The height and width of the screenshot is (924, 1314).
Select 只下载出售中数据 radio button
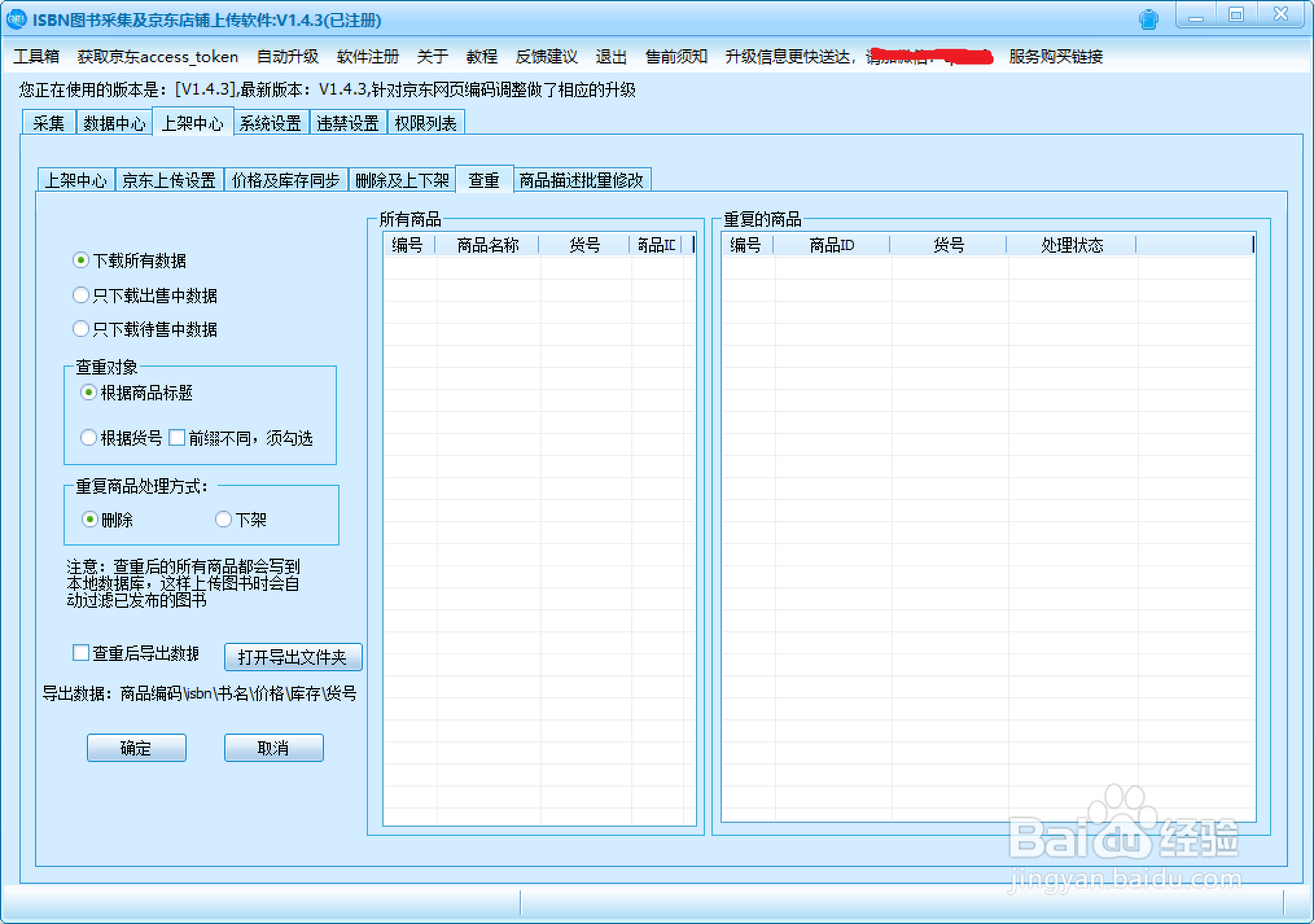(x=81, y=295)
